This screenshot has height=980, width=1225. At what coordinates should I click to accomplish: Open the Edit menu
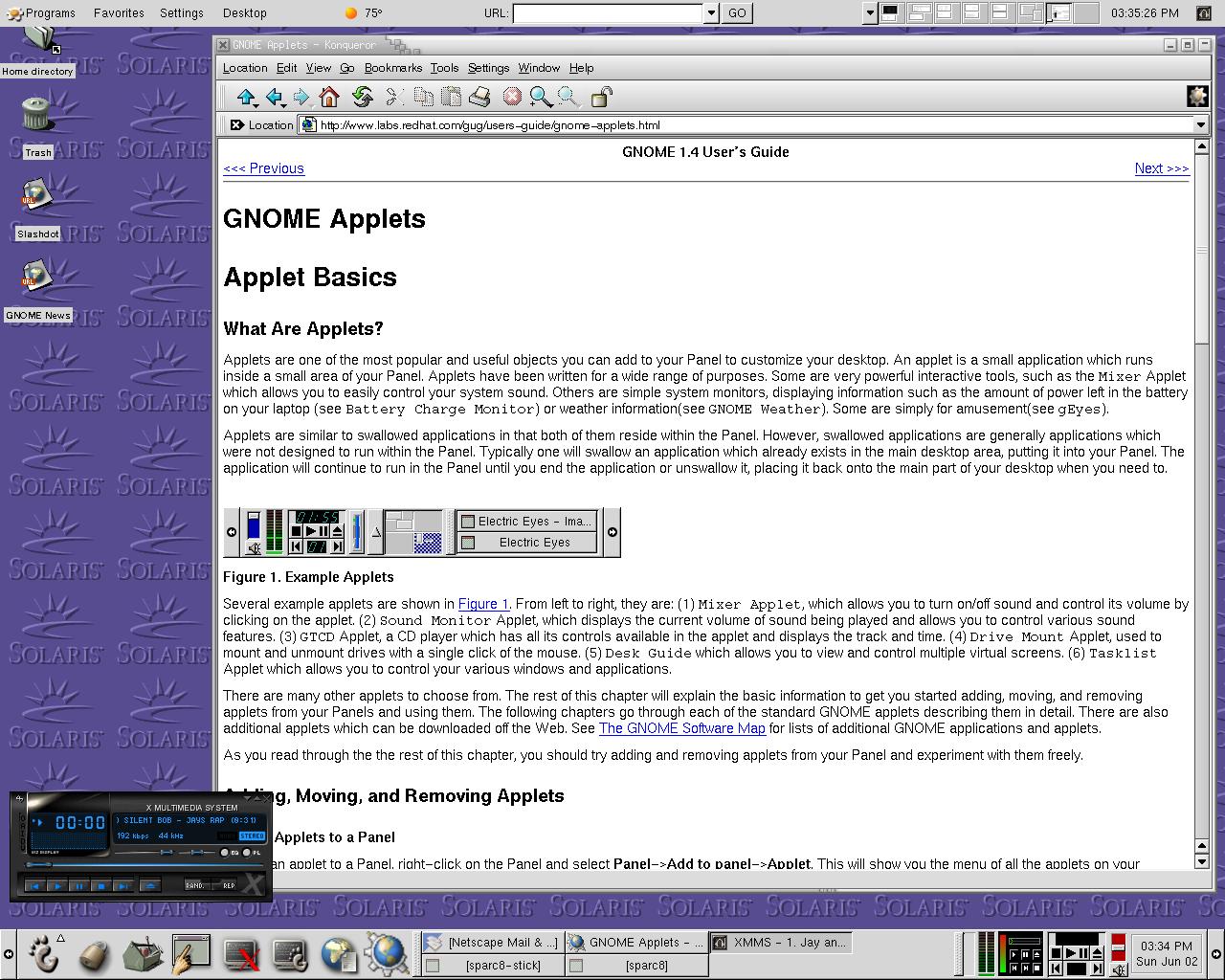pyautogui.click(x=286, y=68)
